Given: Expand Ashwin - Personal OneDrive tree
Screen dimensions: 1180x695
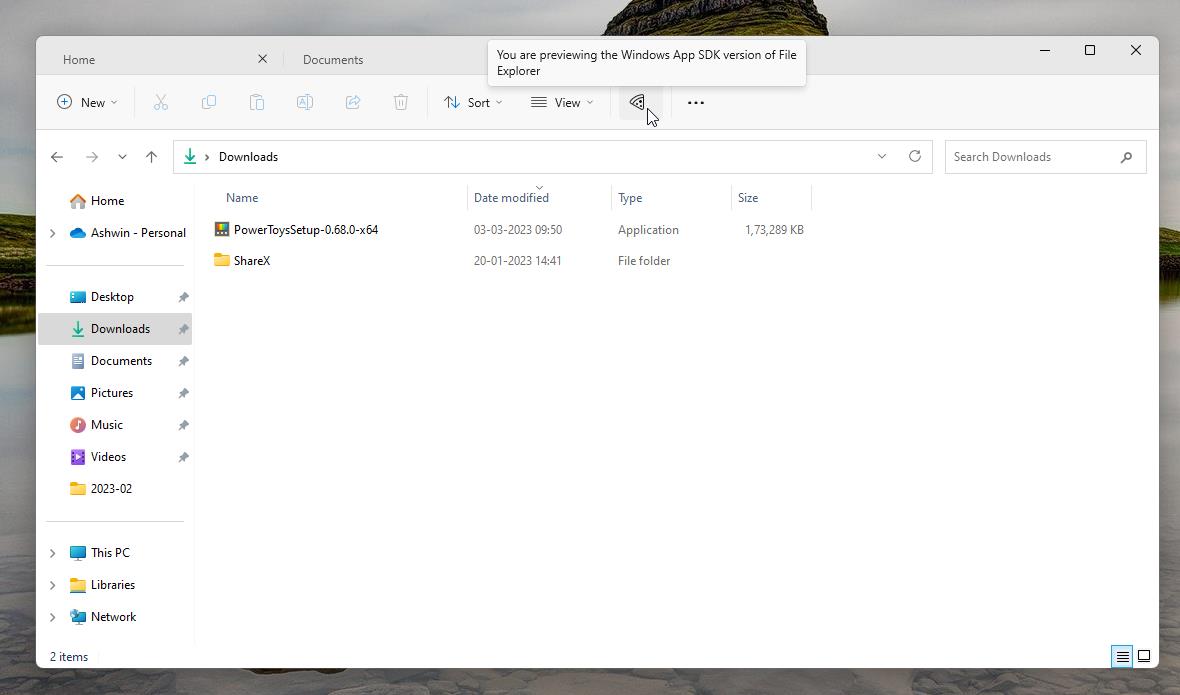Looking at the screenshot, I should (53, 233).
